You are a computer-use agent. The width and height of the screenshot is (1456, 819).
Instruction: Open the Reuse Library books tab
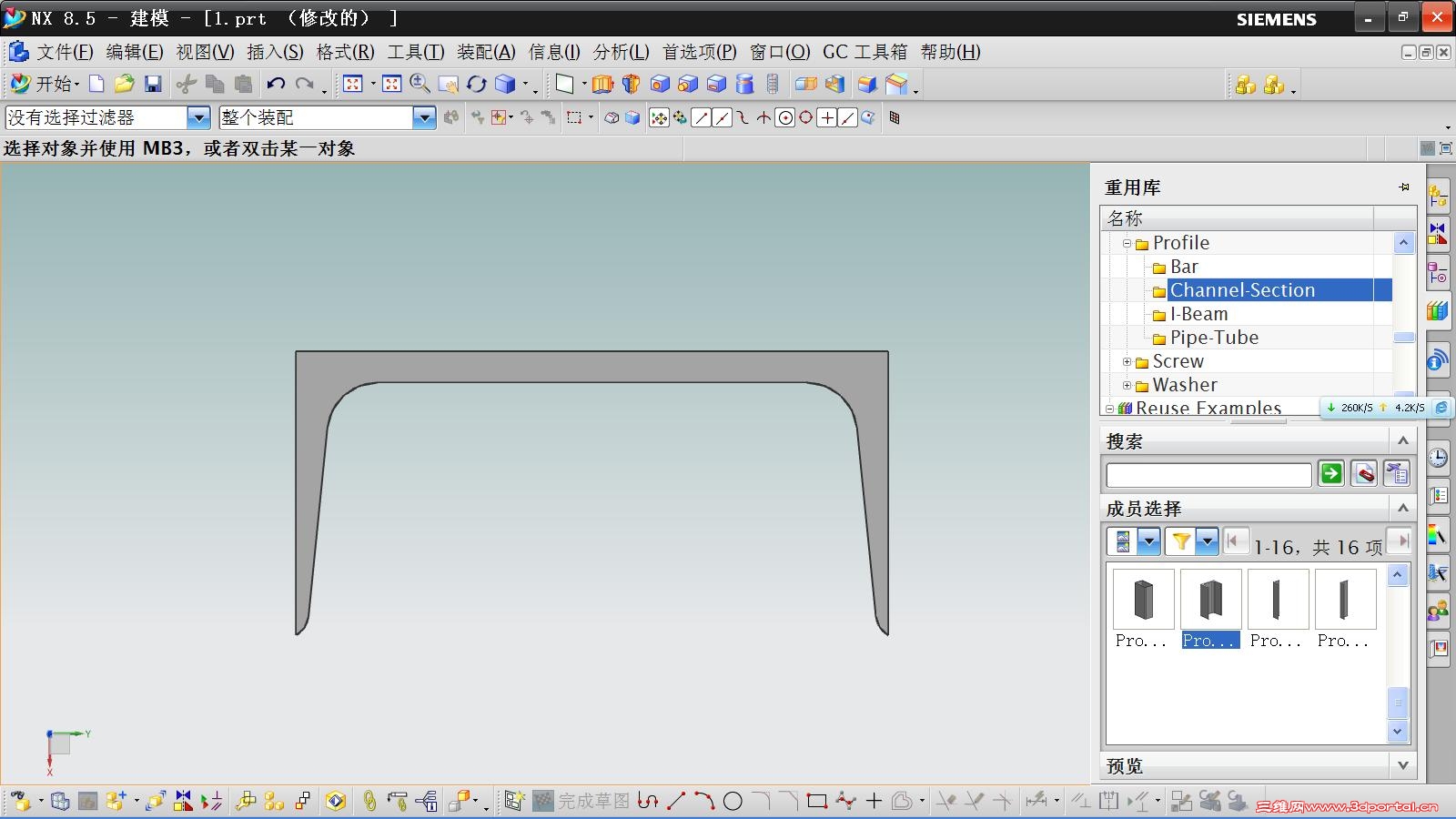1438,311
